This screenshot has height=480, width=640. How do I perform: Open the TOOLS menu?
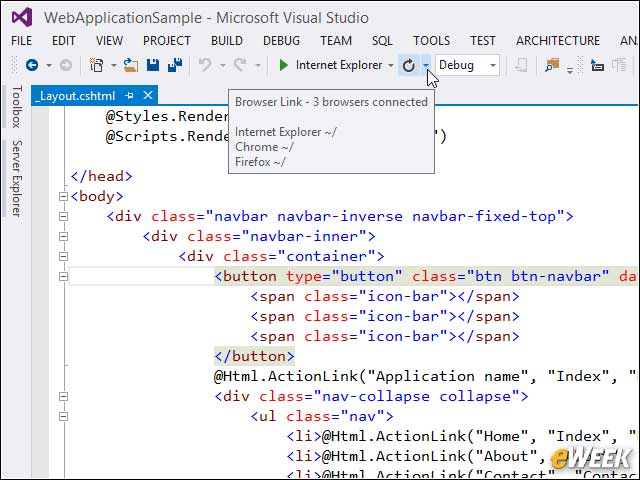coord(431,41)
